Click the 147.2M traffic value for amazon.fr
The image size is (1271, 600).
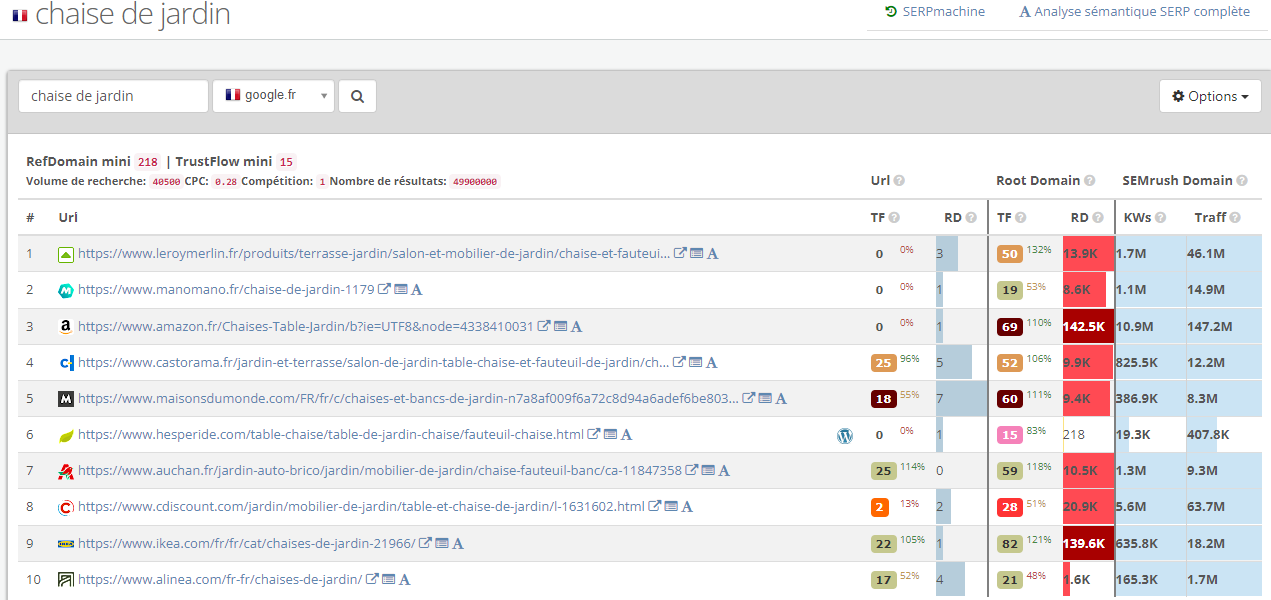1209,326
